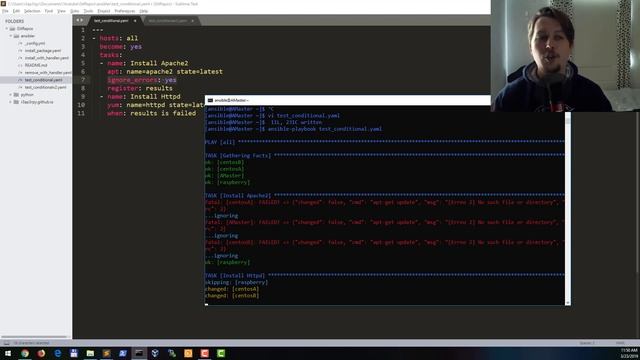
Task: Toggle the sidebar icon in status bar
Action: 7,343
